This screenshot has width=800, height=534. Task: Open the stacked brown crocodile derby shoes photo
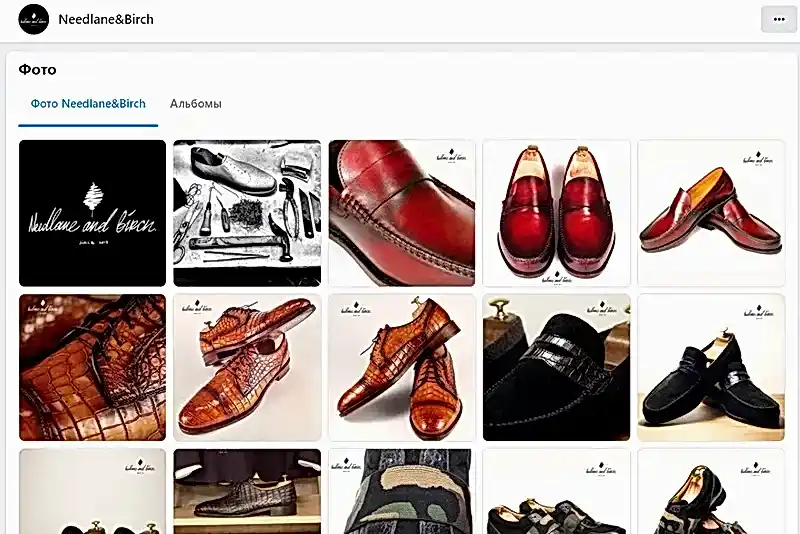pos(247,367)
